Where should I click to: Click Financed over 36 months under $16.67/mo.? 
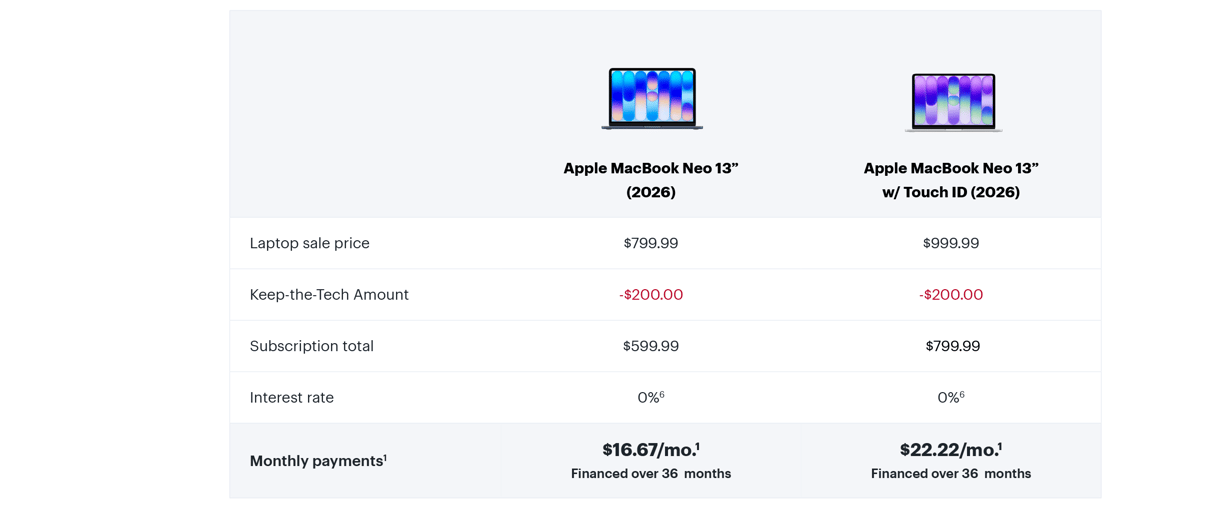[651, 474]
